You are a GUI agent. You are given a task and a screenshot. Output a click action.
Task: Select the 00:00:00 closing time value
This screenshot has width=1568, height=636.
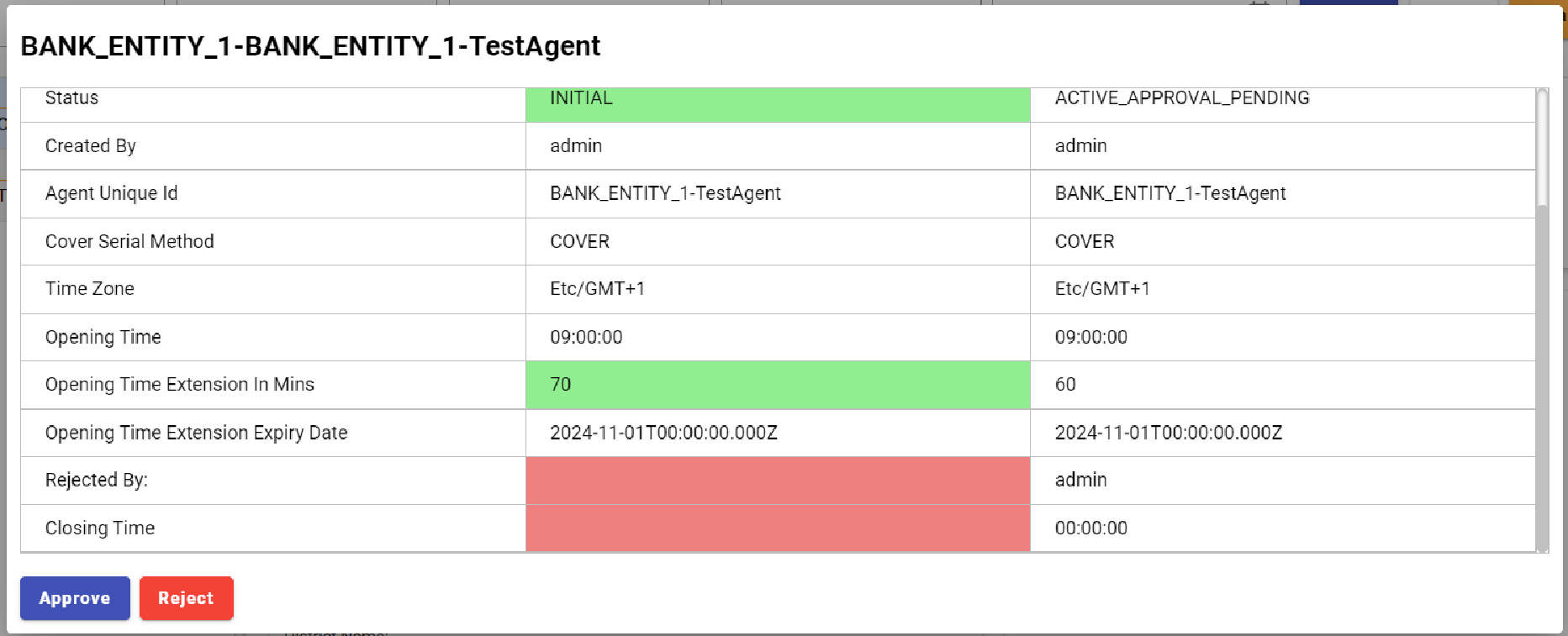[x=1090, y=528]
